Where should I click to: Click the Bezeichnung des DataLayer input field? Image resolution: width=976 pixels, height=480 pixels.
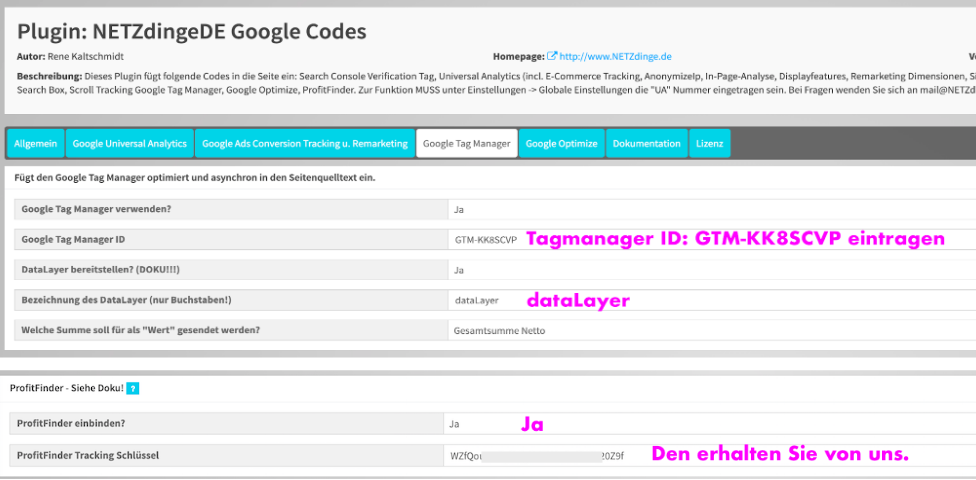tap(711, 300)
